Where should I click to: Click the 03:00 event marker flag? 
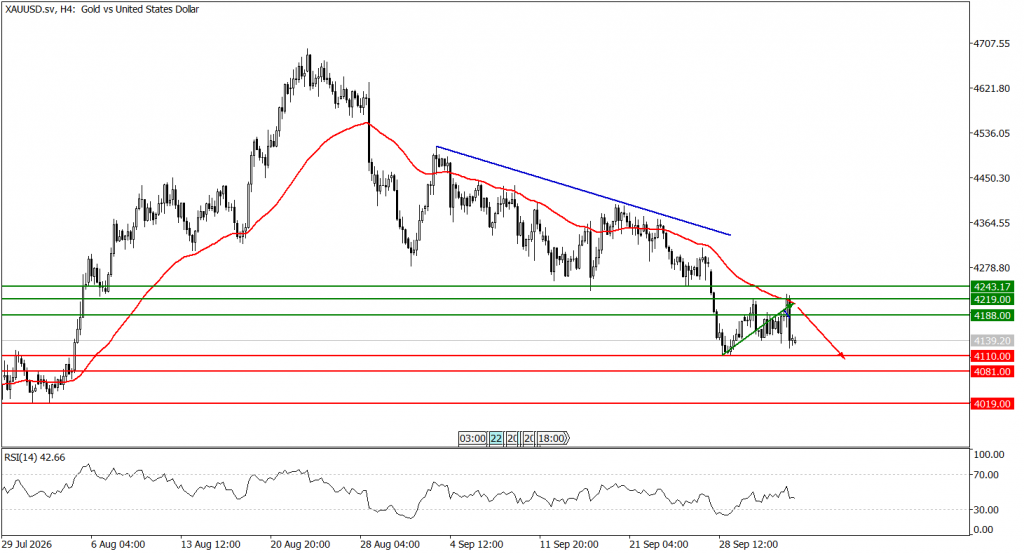(x=472, y=438)
